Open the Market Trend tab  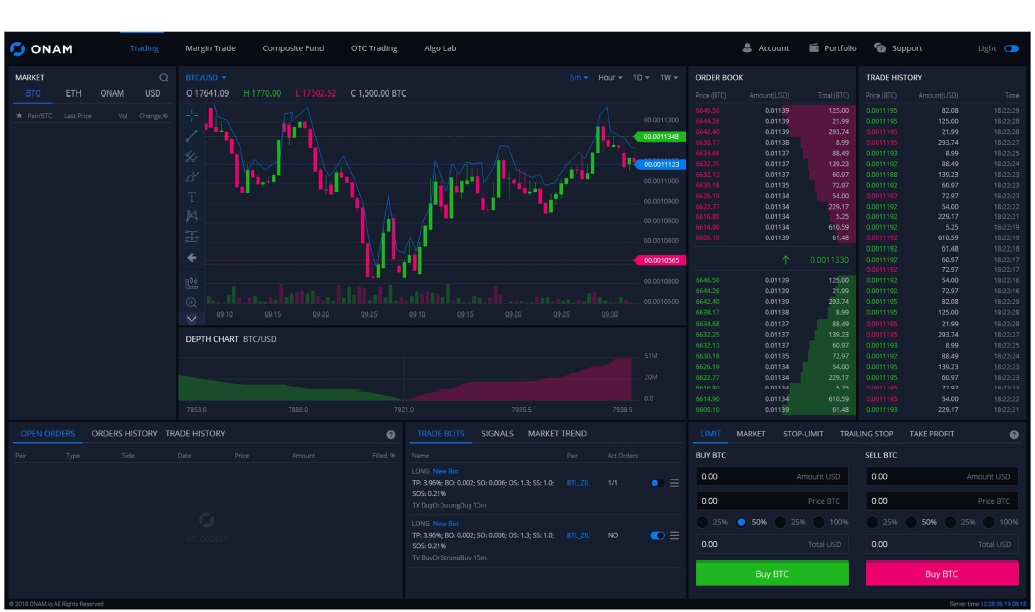[x=557, y=434]
